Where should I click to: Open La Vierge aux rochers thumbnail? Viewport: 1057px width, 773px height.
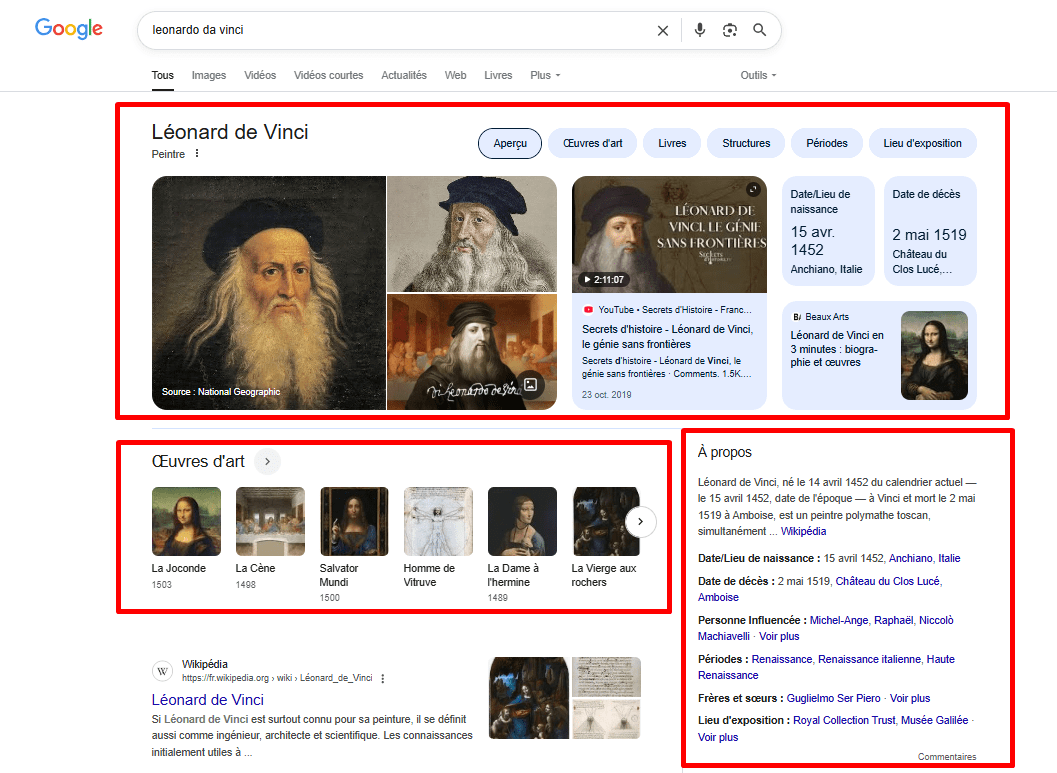pos(606,522)
